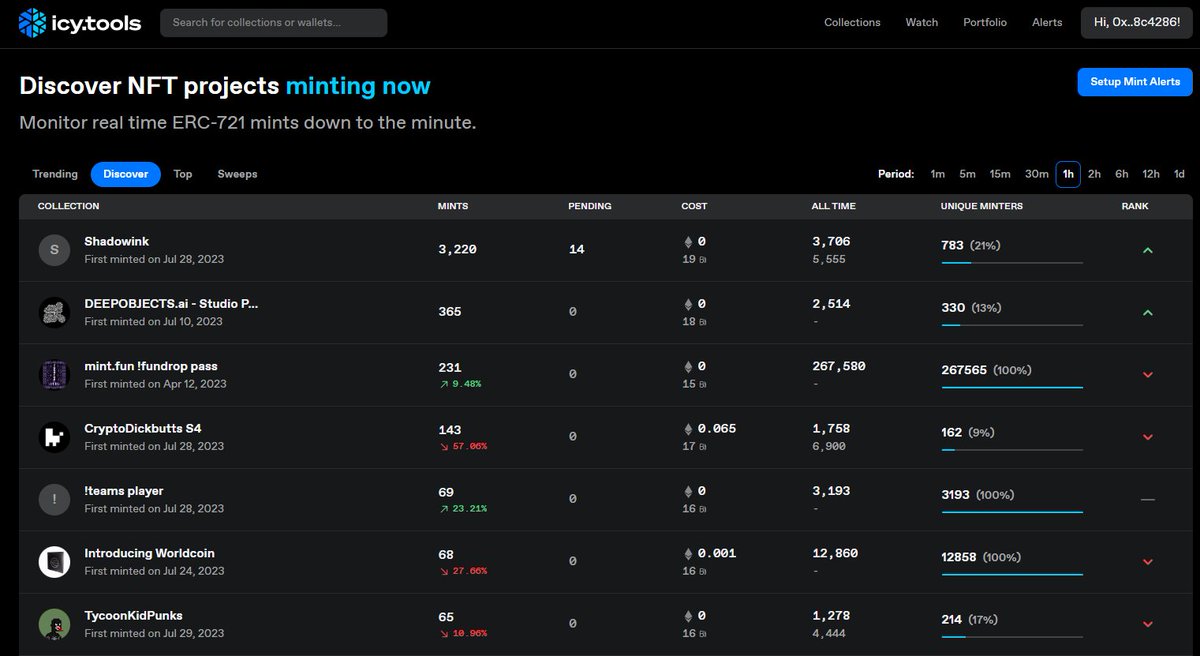The height and width of the screenshot is (656, 1200).
Task: Open Collections in top navigation
Action: coord(852,22)
